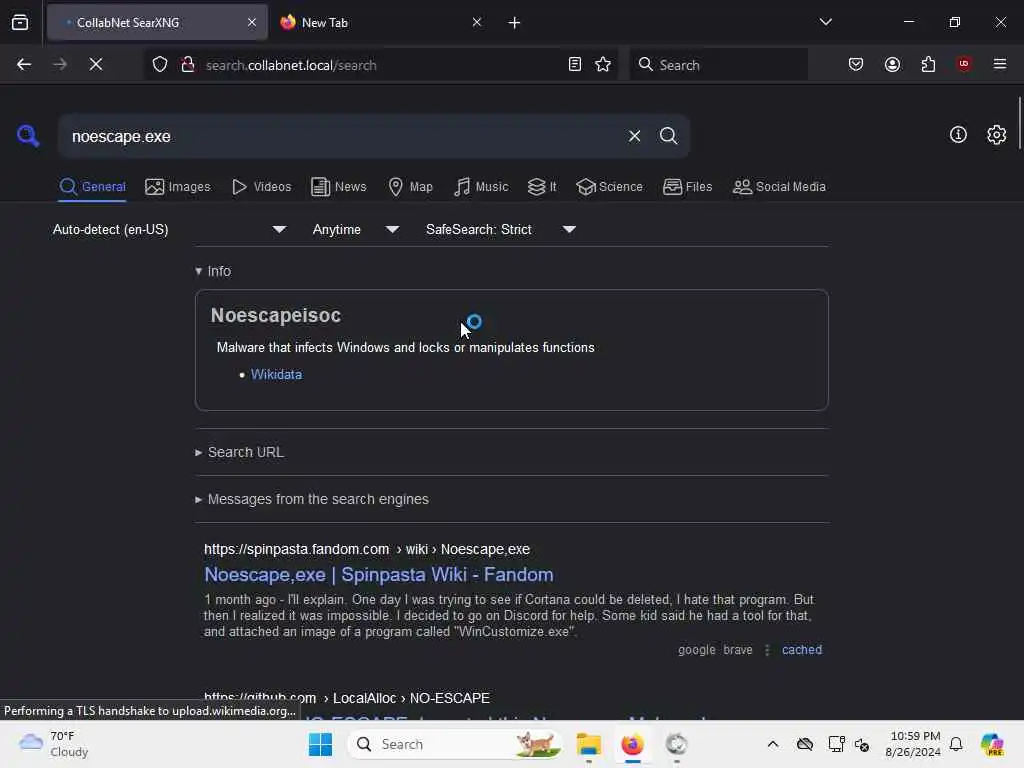The width and height of the screenshot is (1024, 768).
Task: Open a new browser tab with plus
Action: (515, 23)
